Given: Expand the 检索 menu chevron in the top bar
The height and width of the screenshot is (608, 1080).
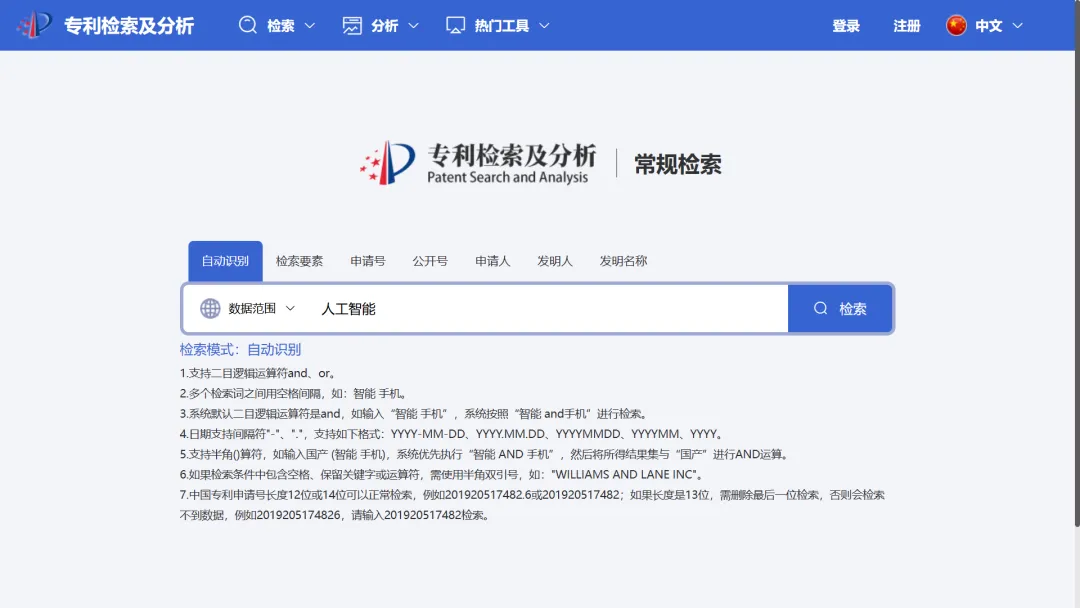Looking at the screenshot, I should 310,25.
